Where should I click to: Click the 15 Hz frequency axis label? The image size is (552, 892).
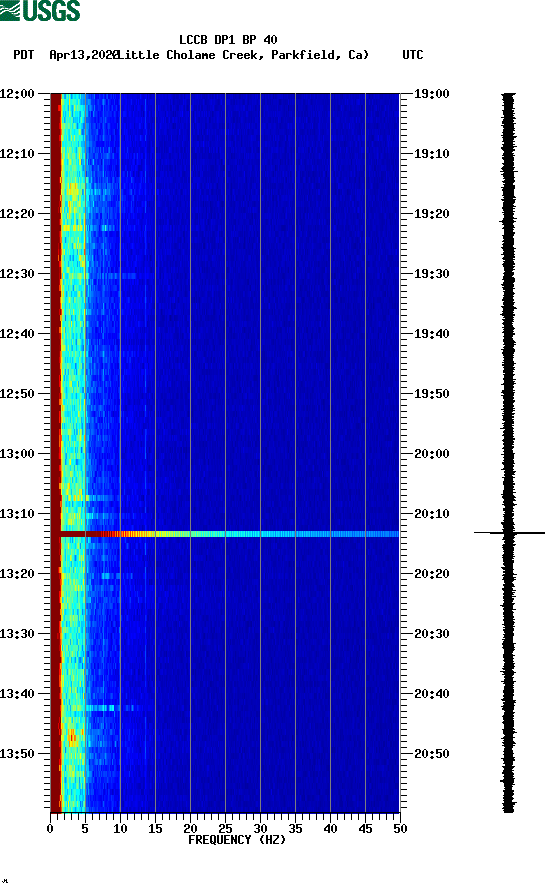point(155,829)
